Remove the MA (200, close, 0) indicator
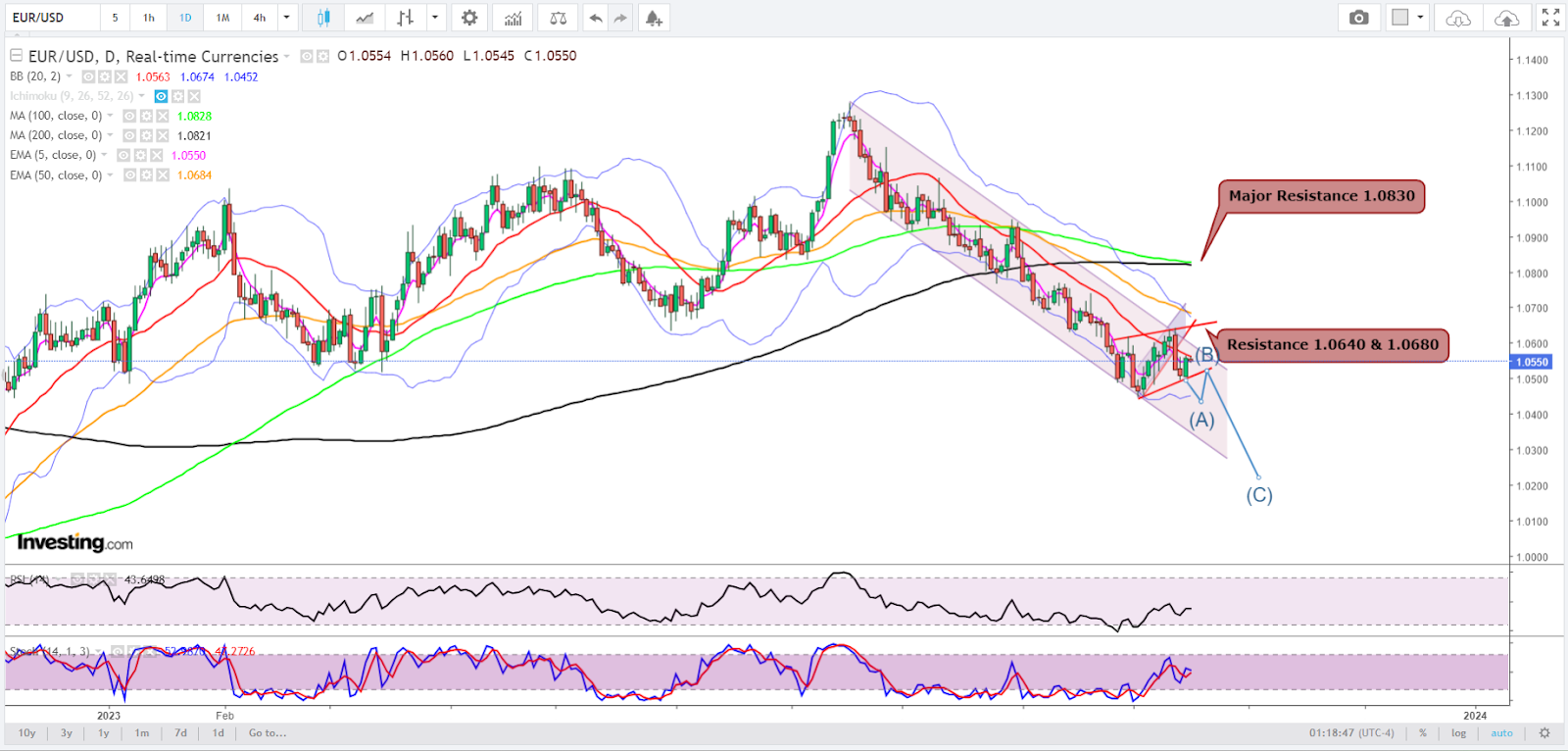 (162, 135)
